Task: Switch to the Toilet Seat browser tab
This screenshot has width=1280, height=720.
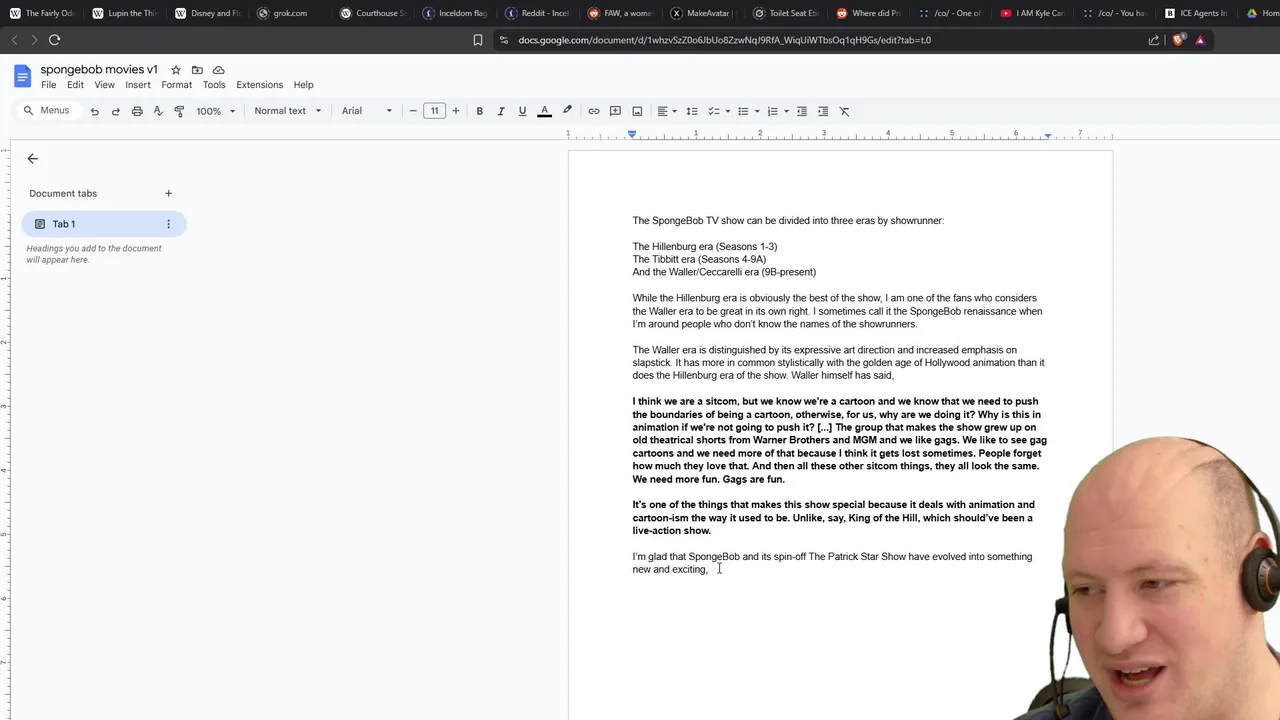Action: point(785,13)
